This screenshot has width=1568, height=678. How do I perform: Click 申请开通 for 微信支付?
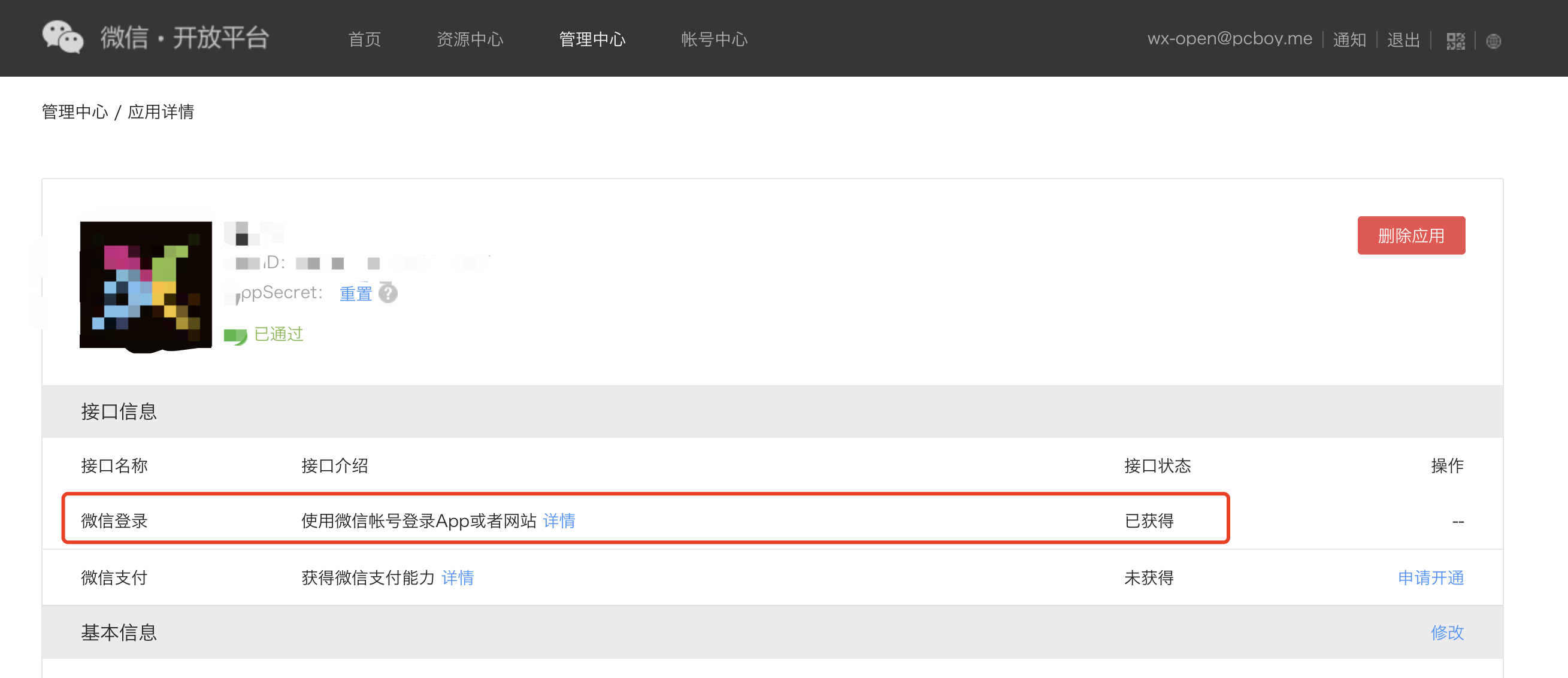(1430, 577)
